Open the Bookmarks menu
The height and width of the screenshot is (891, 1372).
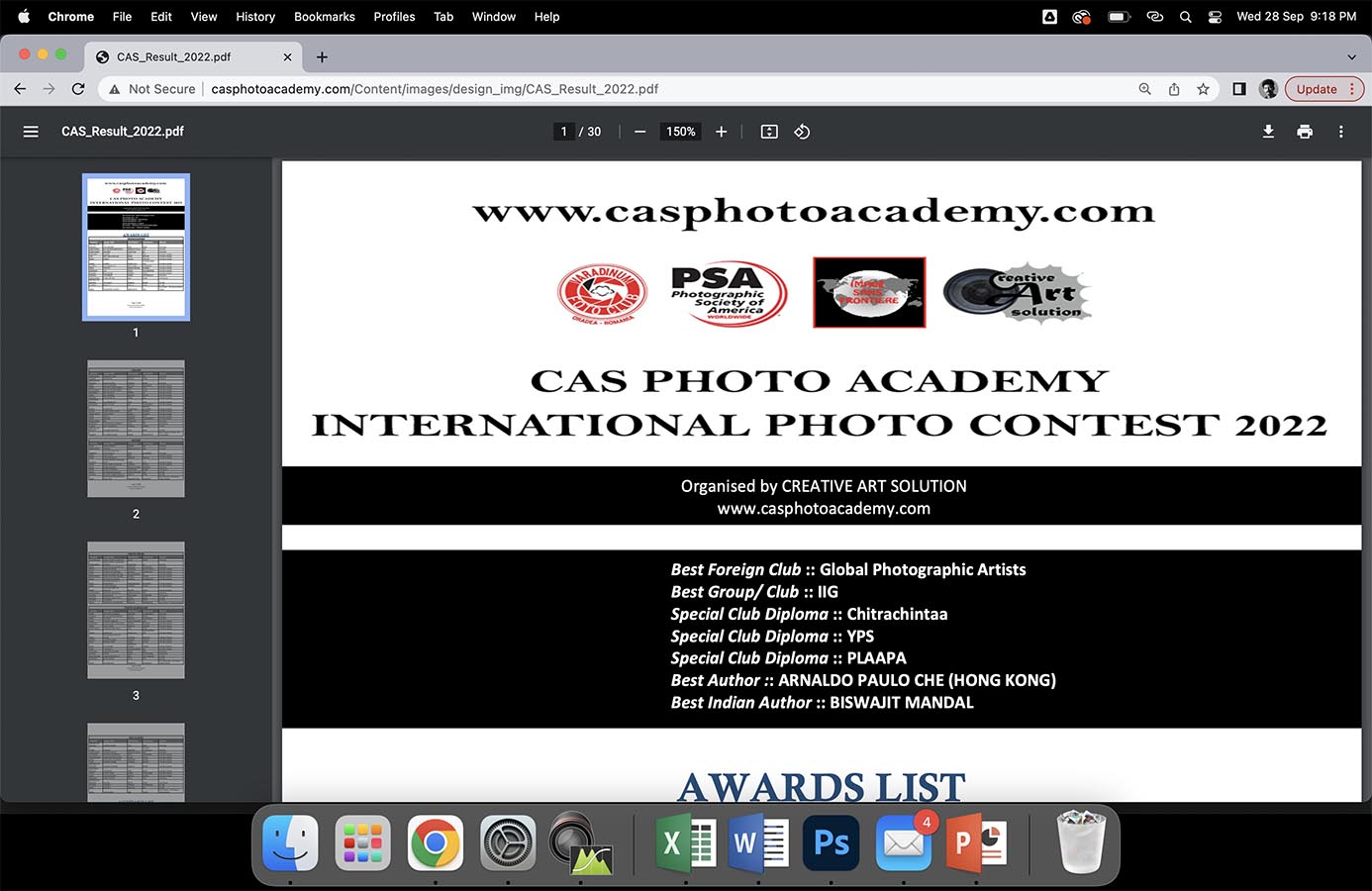(324, 17)
